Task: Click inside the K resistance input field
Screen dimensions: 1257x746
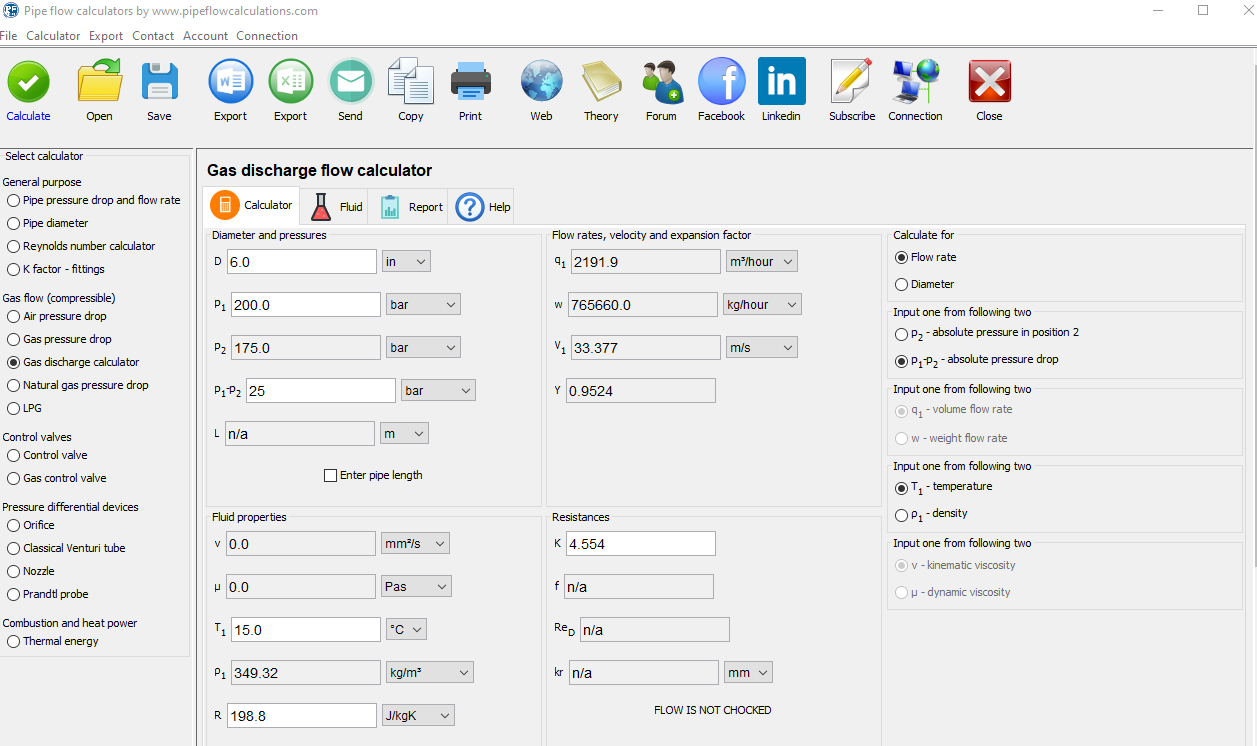Action: click(640, 543)
